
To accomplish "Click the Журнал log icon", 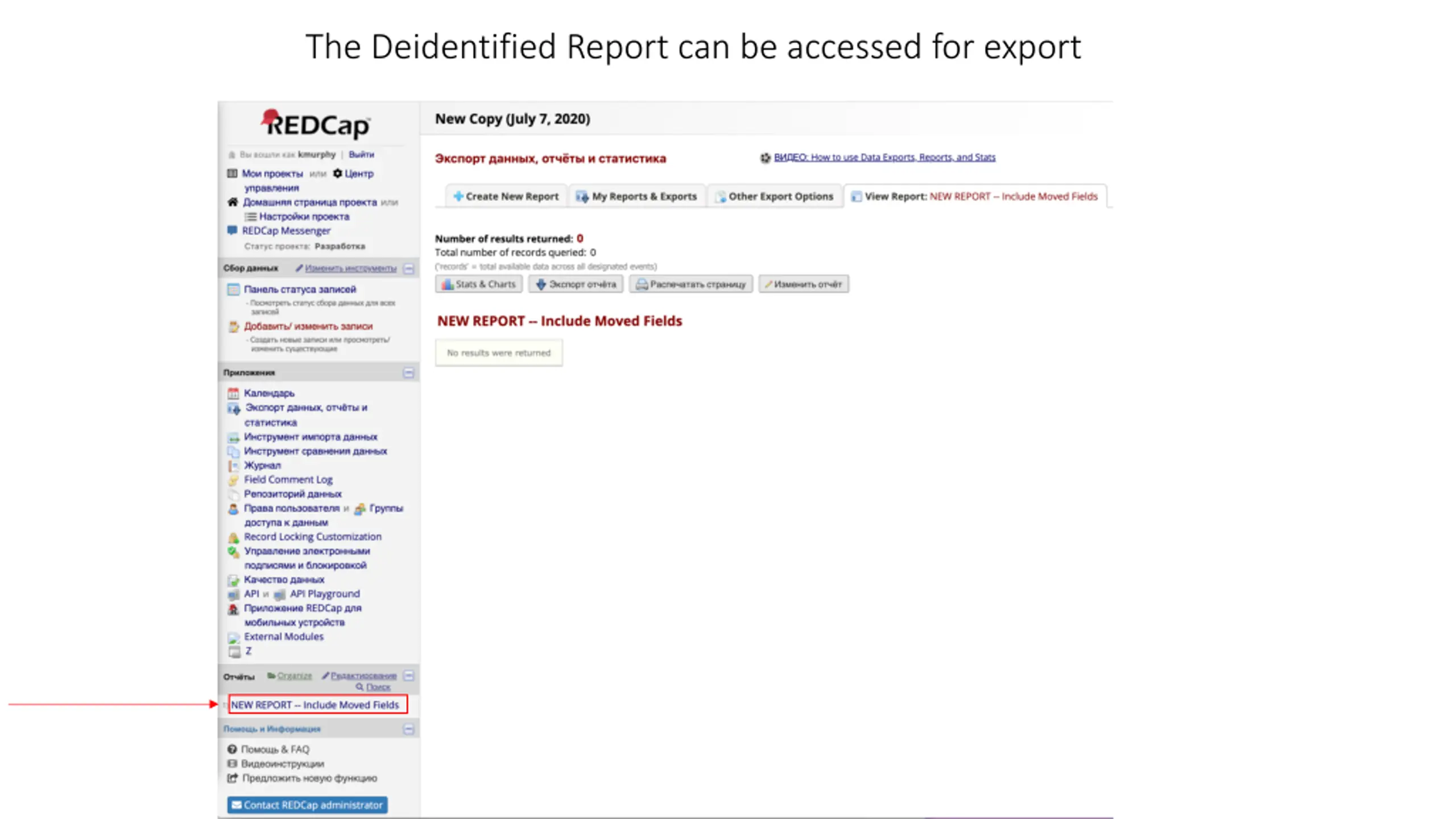I will click(233, 466).
